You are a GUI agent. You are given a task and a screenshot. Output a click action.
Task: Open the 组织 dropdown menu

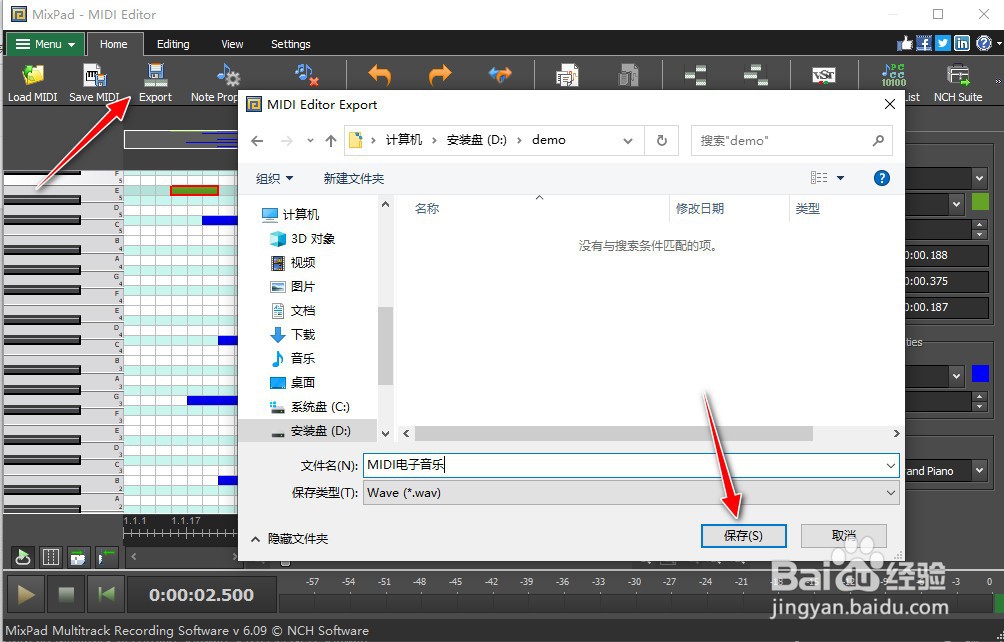coord(274,179)
